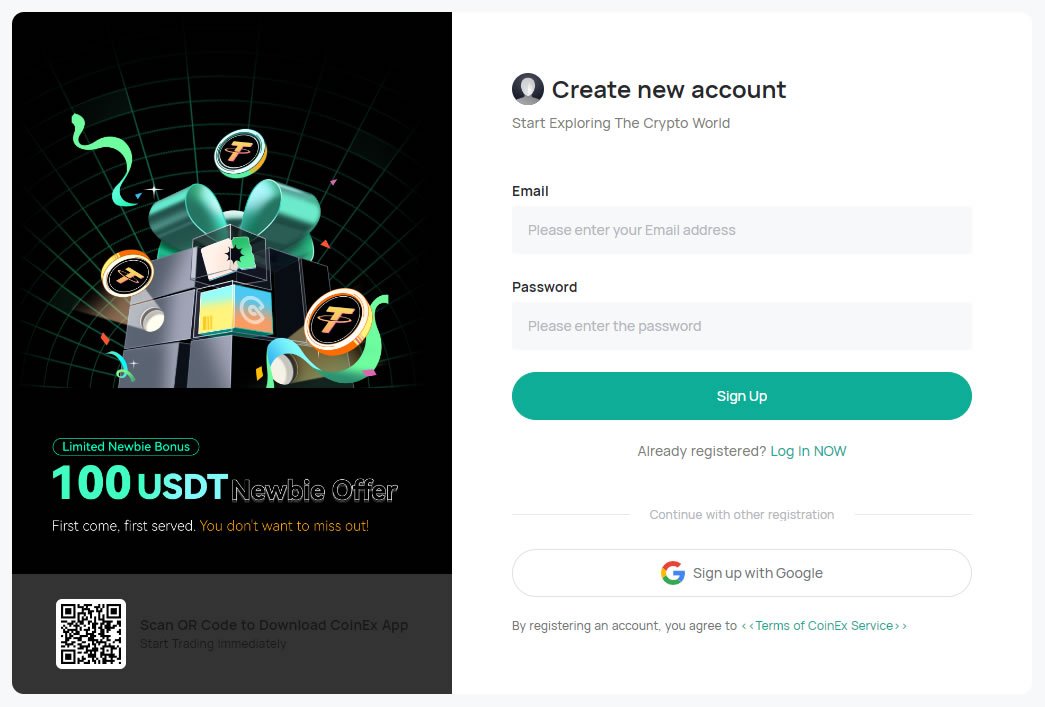This screenshot has width=1045, height=707.
Task: Click the Scan QR Code to Download text
Action: click(273, 625)
